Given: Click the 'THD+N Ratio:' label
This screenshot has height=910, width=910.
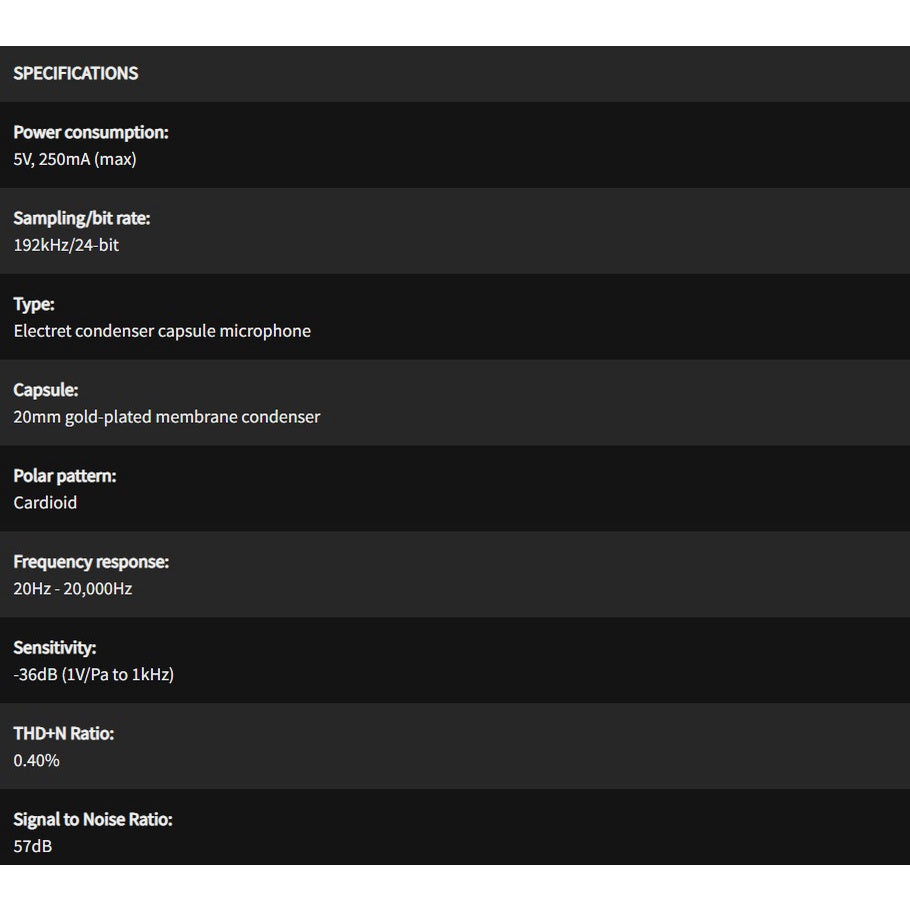Looking at the screenshot, I should coord(64,734).
